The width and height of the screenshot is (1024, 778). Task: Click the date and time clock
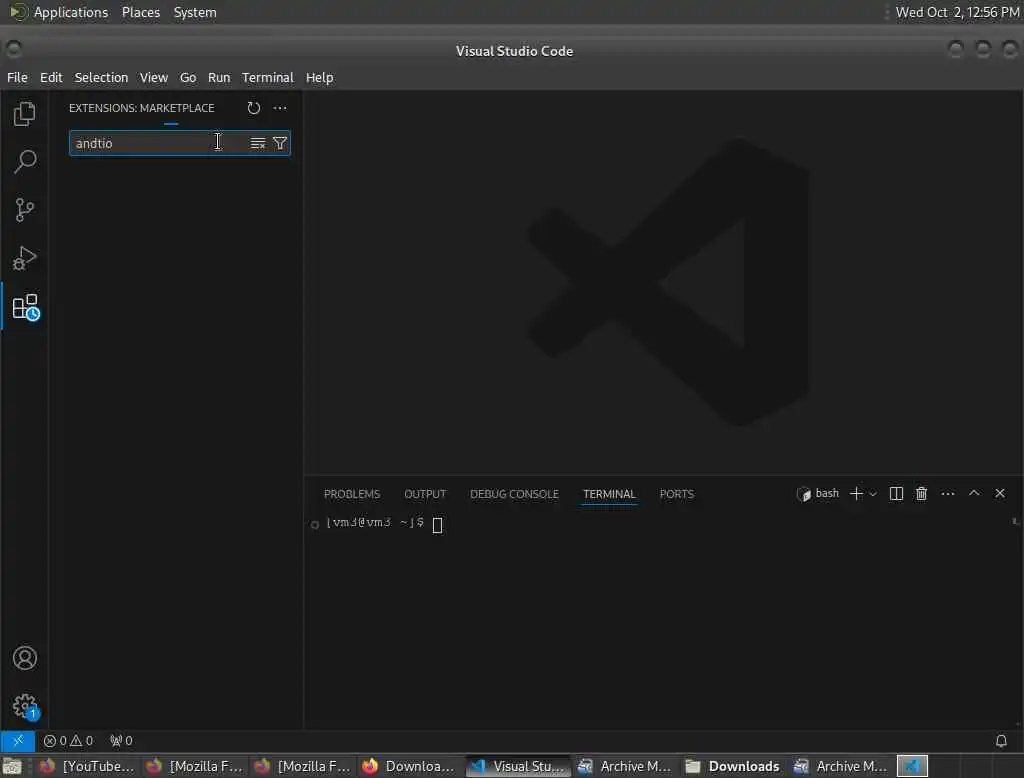click(x=957, y=12)
